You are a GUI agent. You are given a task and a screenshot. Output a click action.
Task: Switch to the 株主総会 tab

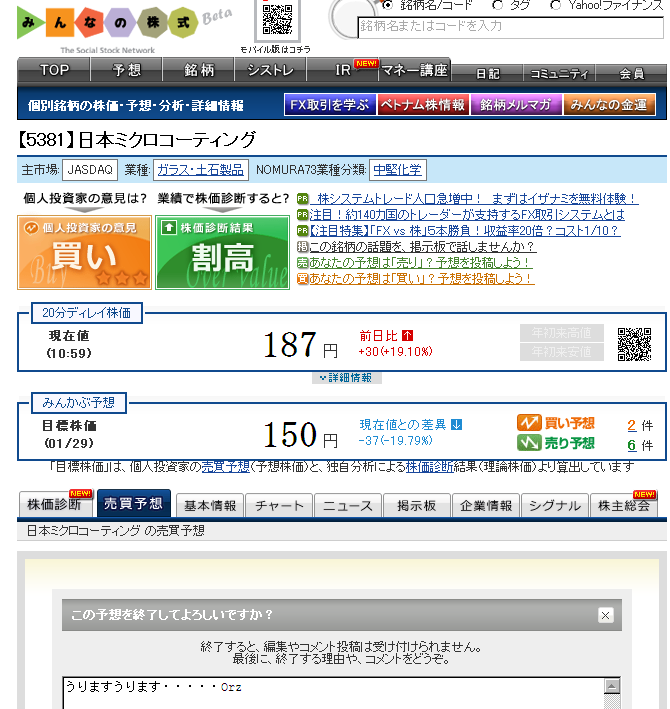(x=624, y=506)
